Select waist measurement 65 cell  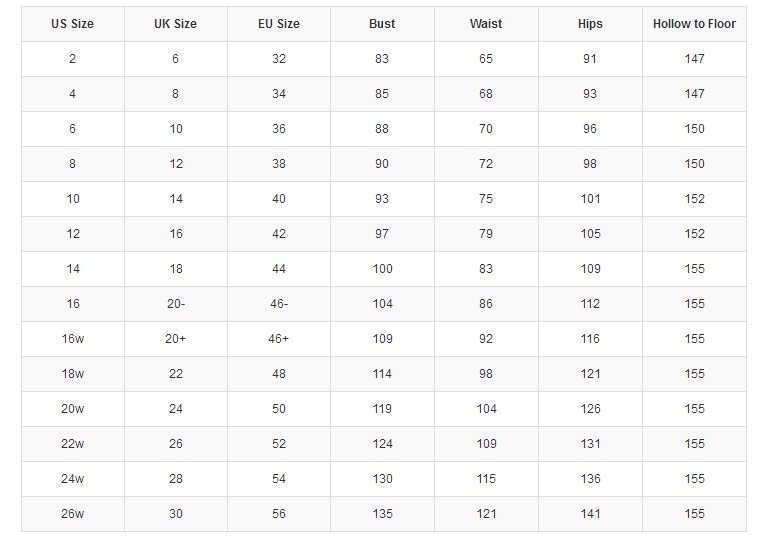[x=486, y=59]
